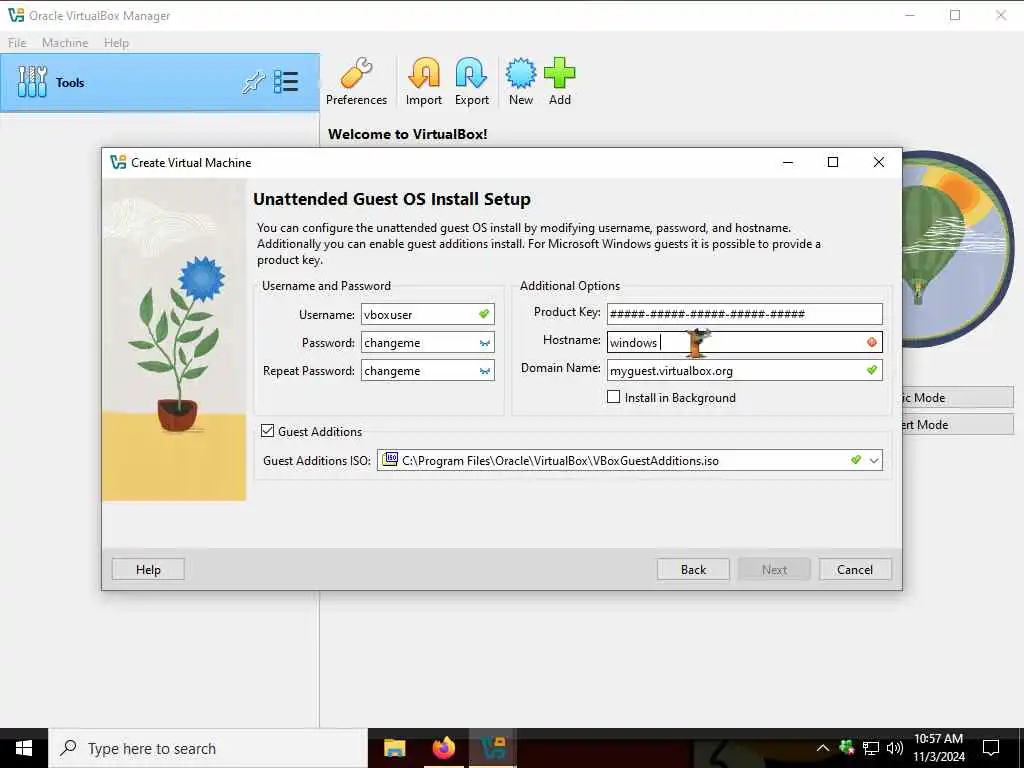Screen dimensions: 1024x768
Task: Show hidden system tray icons
Action: tap(823, 748)
